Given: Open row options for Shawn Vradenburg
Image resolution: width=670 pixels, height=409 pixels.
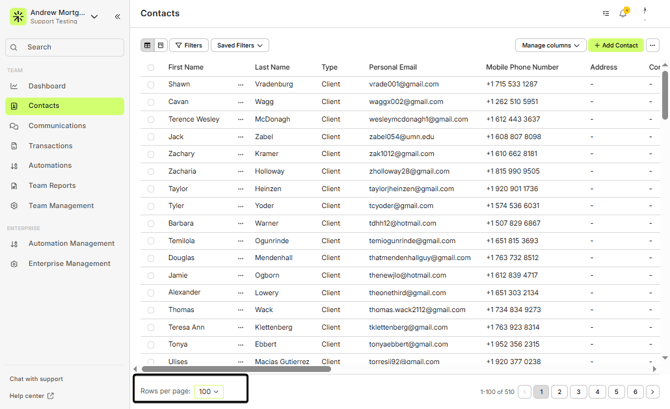Looking at the screenshot, I should click(x=241, y=85).
